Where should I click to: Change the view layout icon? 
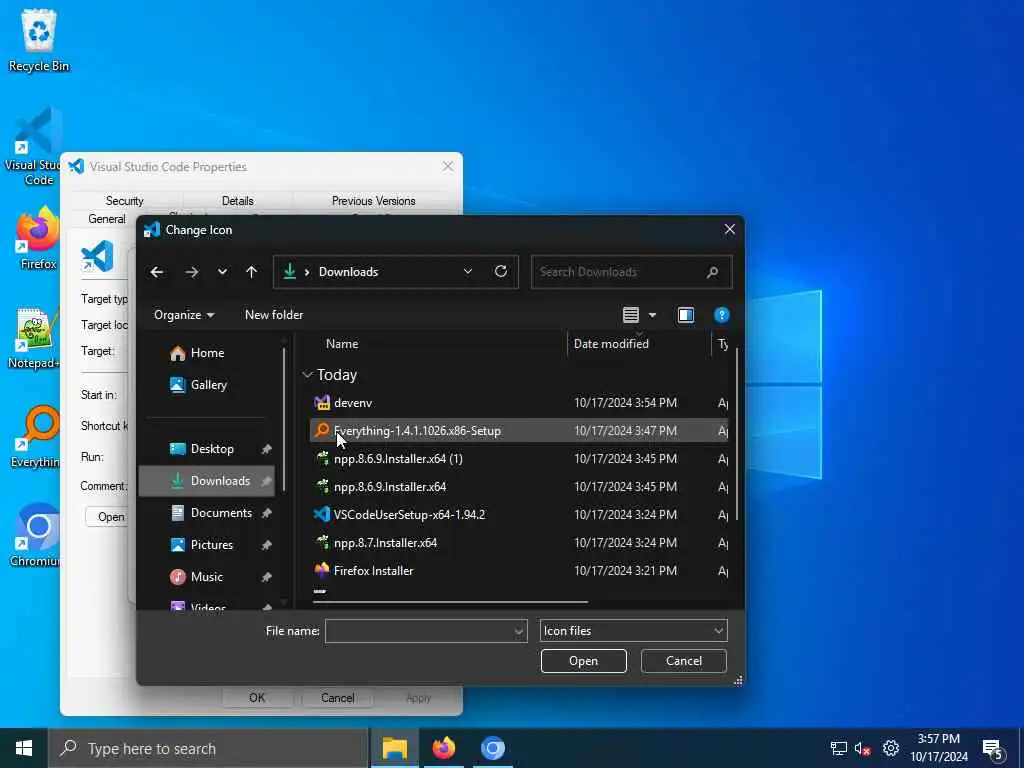click(631, 315)
